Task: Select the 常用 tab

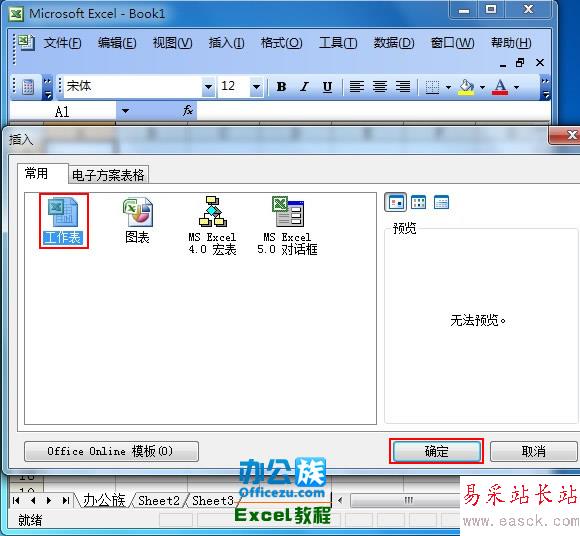Action: (43, 173)
